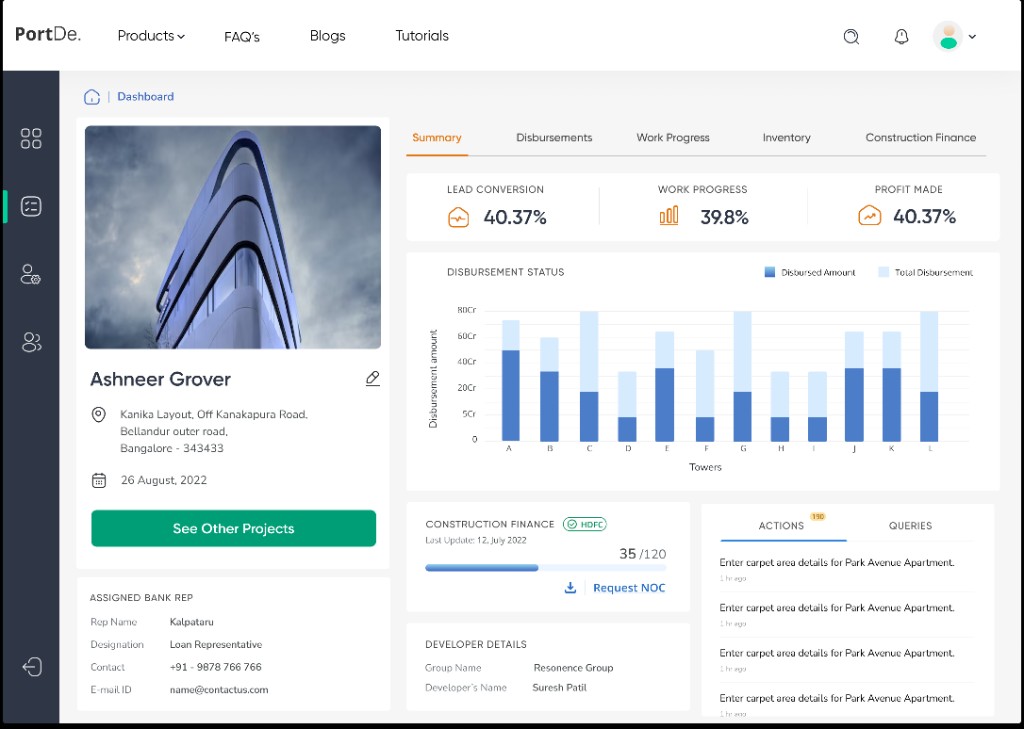Open the Inventory tab
The image size is (1024, 729).
pos(786,137)
